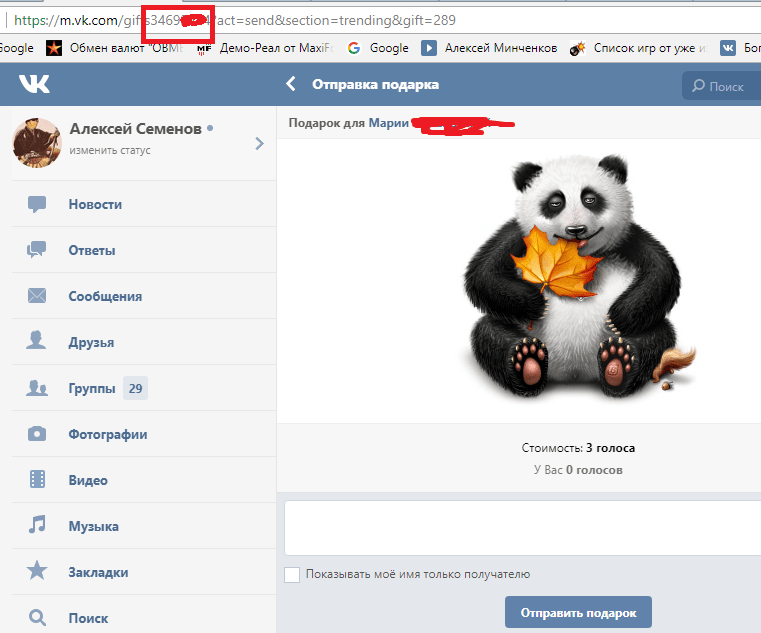
Task: Click У Вас 0 голосов text
Action: 578,470
